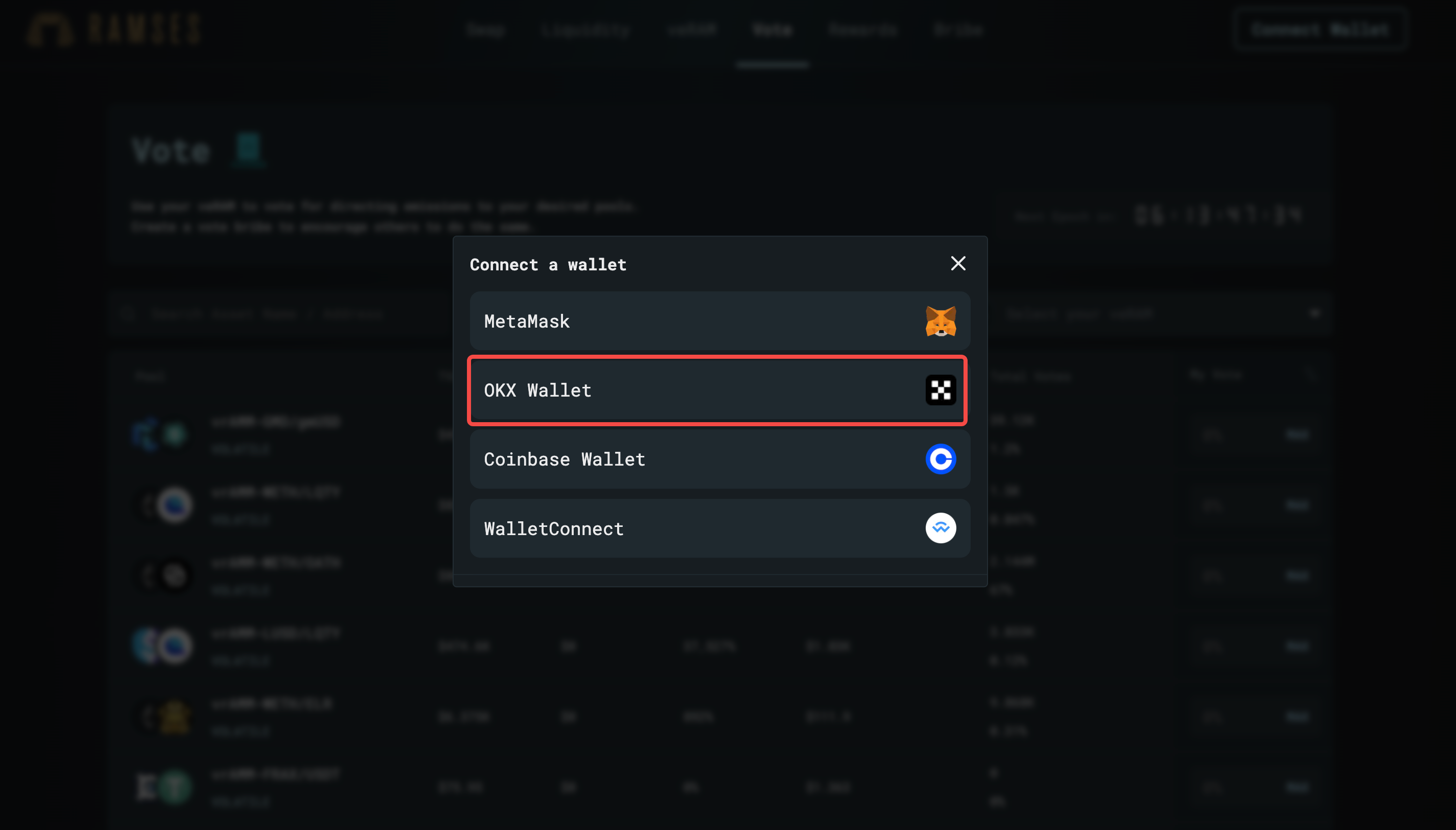Image resolution: width=1456 pixels, height=830 pixels.
Task: Click the MetaMask fox icon
Action: coord(940,321)
